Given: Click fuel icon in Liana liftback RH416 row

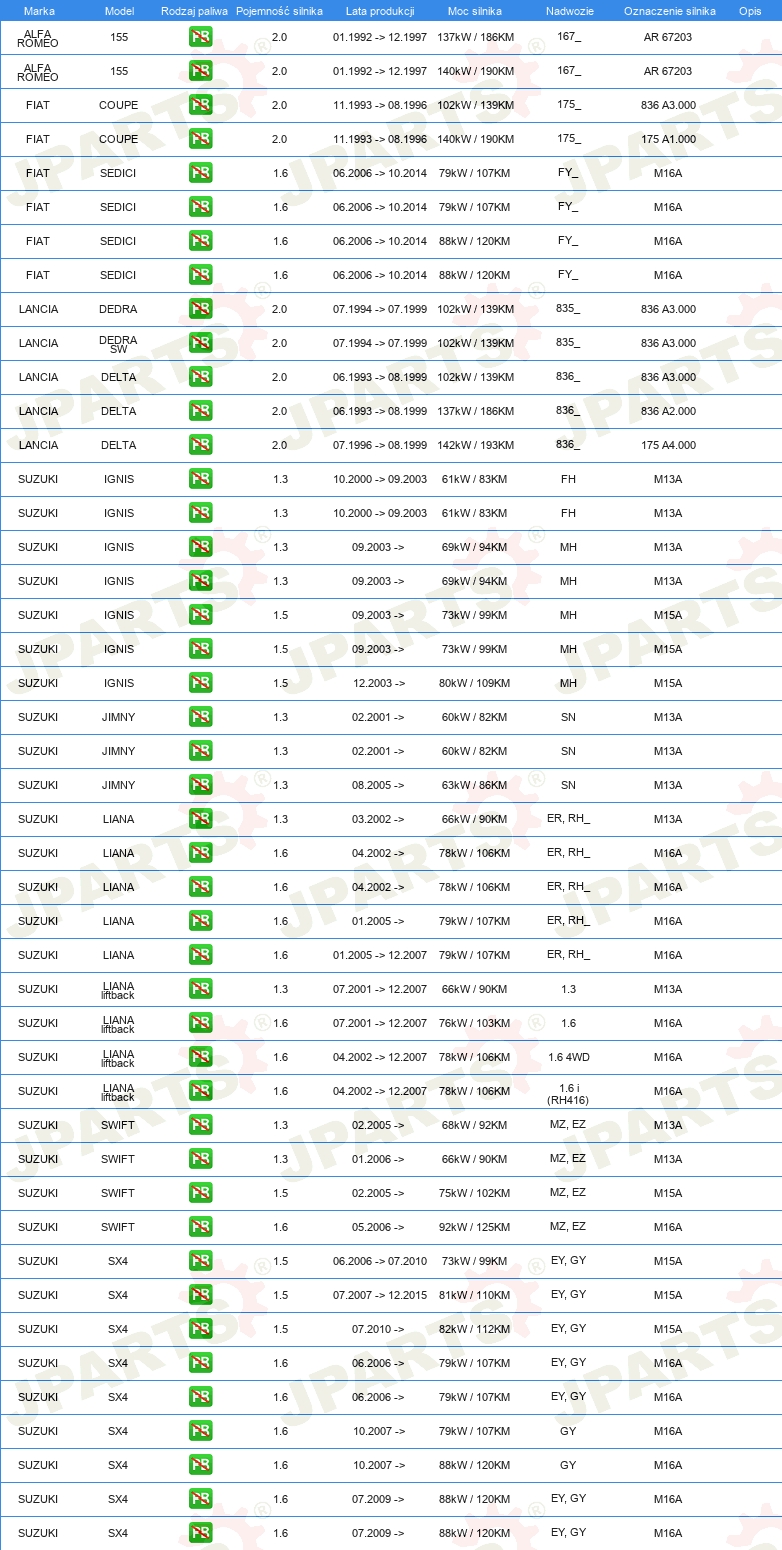Looking at the screenshot, I should click(x=200, y=1091).
